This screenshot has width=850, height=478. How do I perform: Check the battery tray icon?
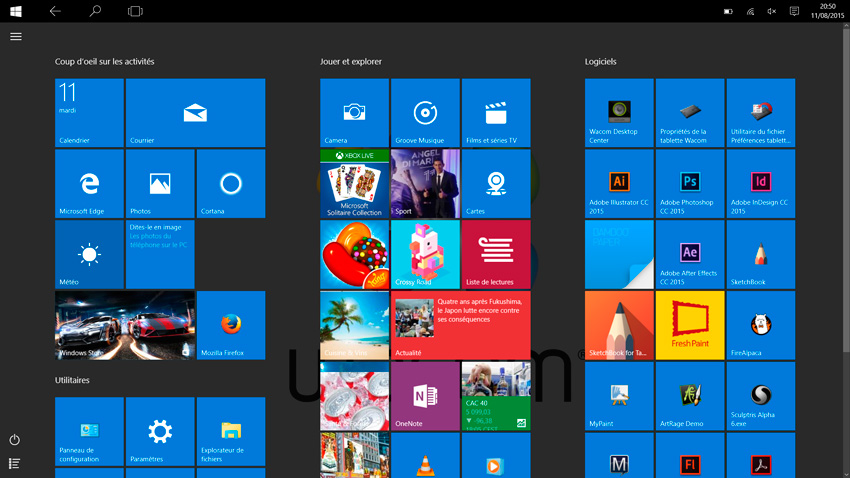(x=728, y=11)
